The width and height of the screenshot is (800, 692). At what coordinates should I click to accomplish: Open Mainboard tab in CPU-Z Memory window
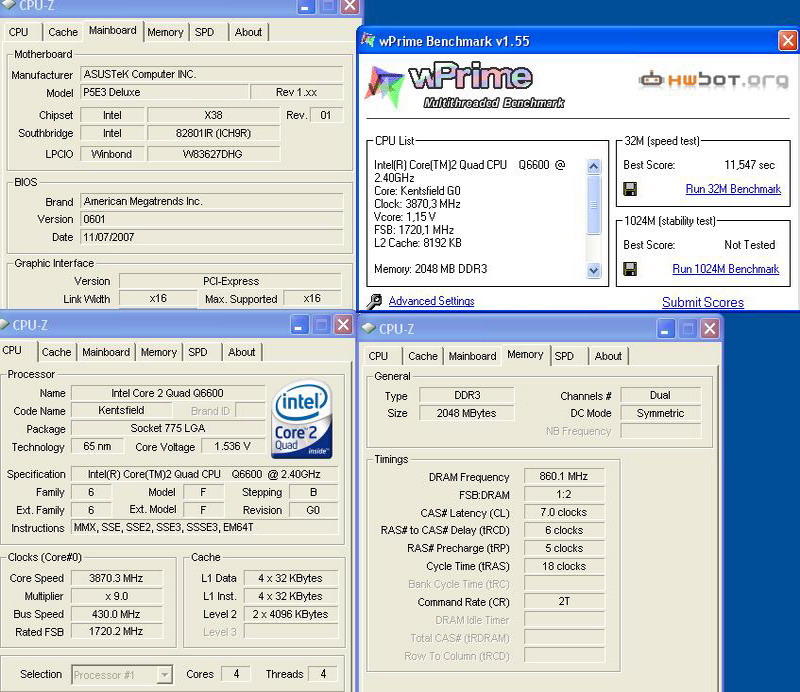click(x=472, y=356)
